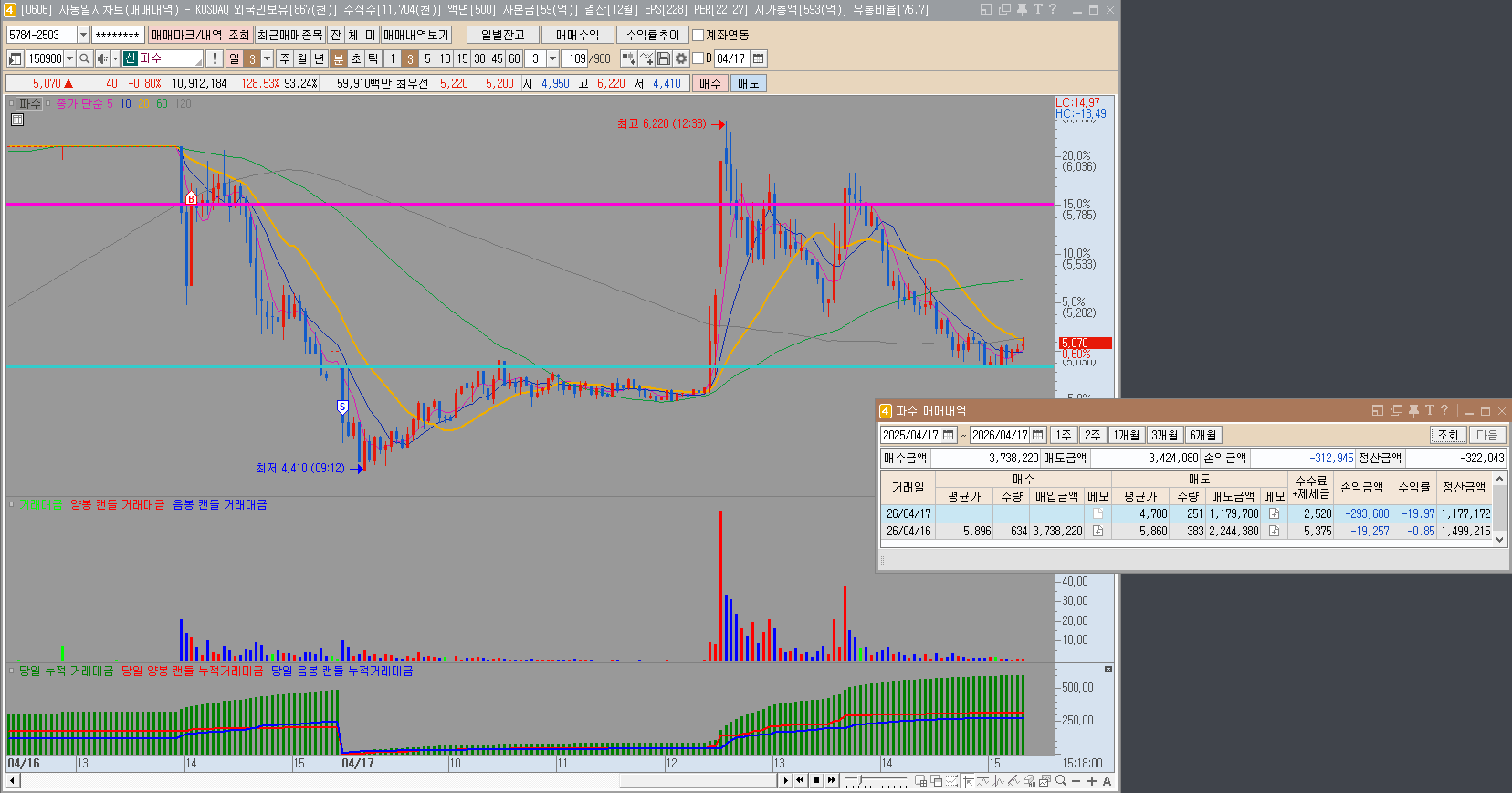Select the 분 (minute) period toggle
Screen dimensions: 1512x793
point(339,58)
